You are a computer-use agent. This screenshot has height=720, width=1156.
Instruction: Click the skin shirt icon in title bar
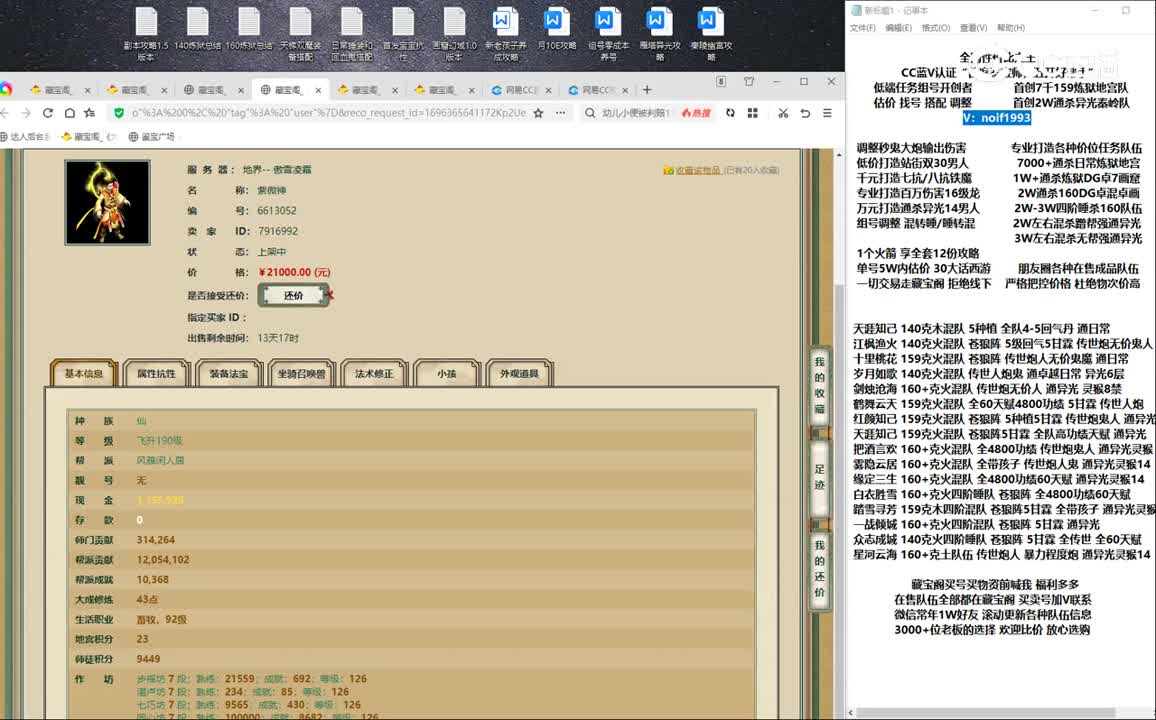point(749,82)
